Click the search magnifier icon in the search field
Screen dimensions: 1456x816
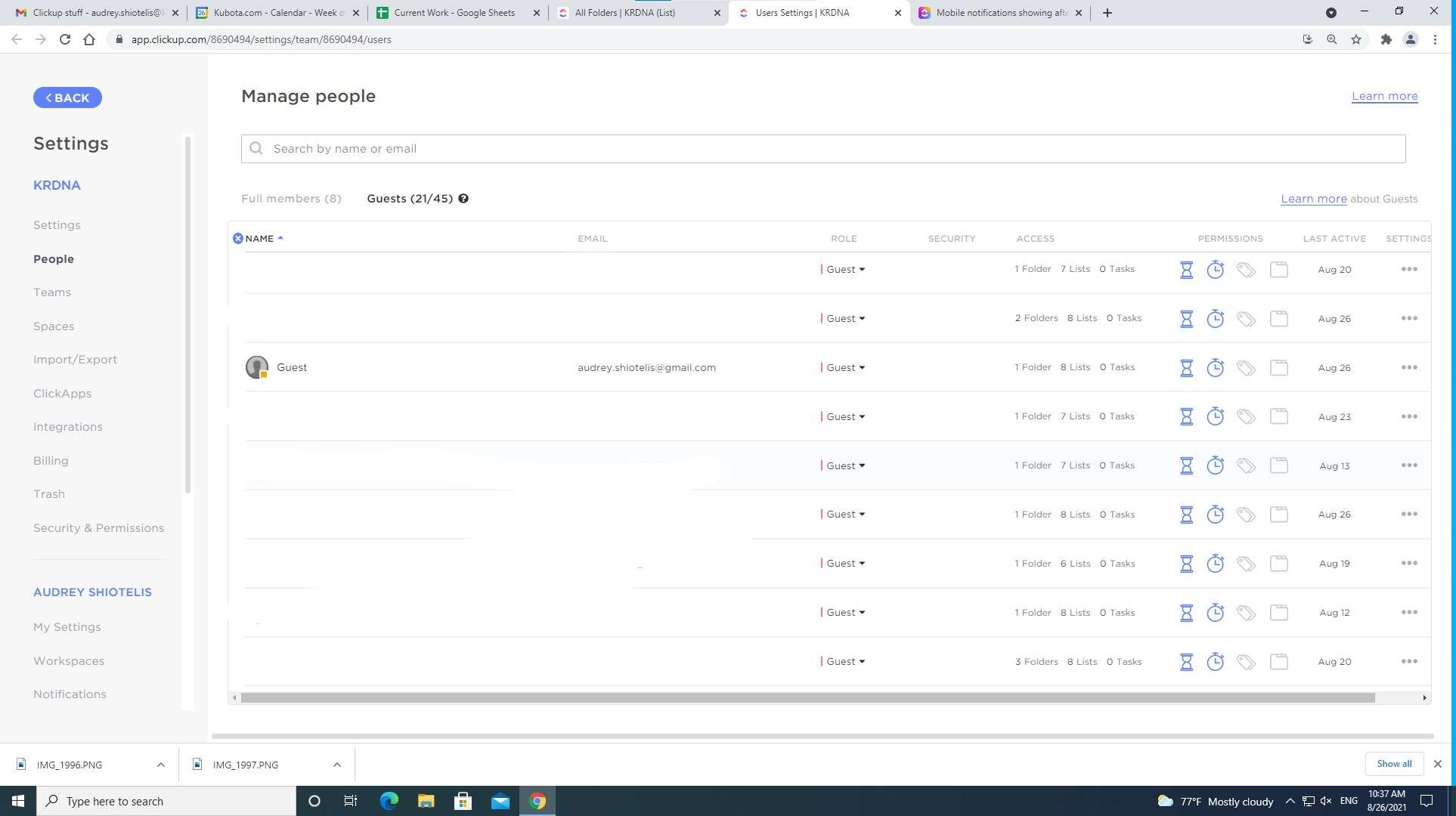pyautogui.click(x=256, y=149)
